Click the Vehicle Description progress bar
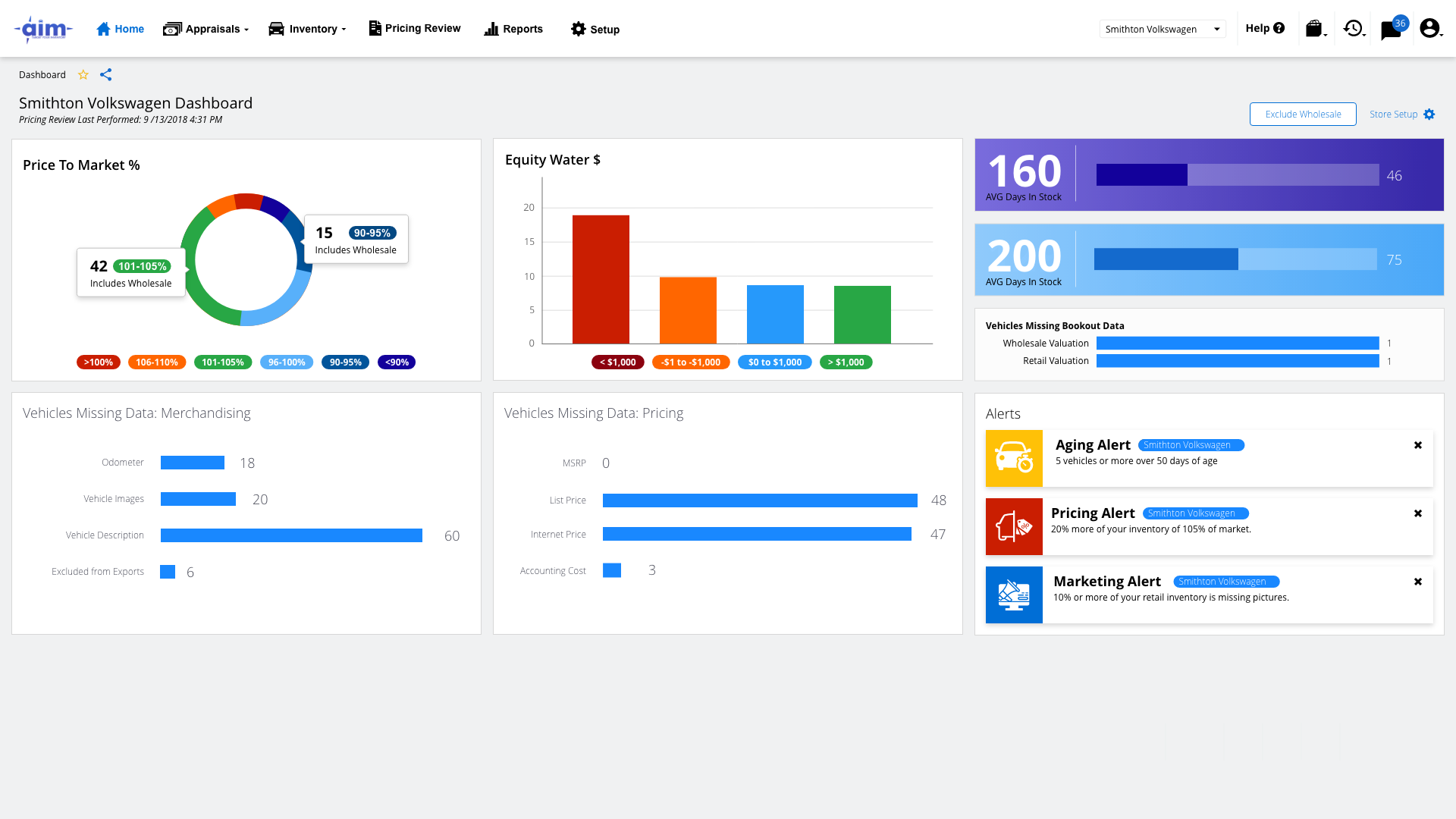Viewport: 1456px width, 819px height. [x=291, y=535]
